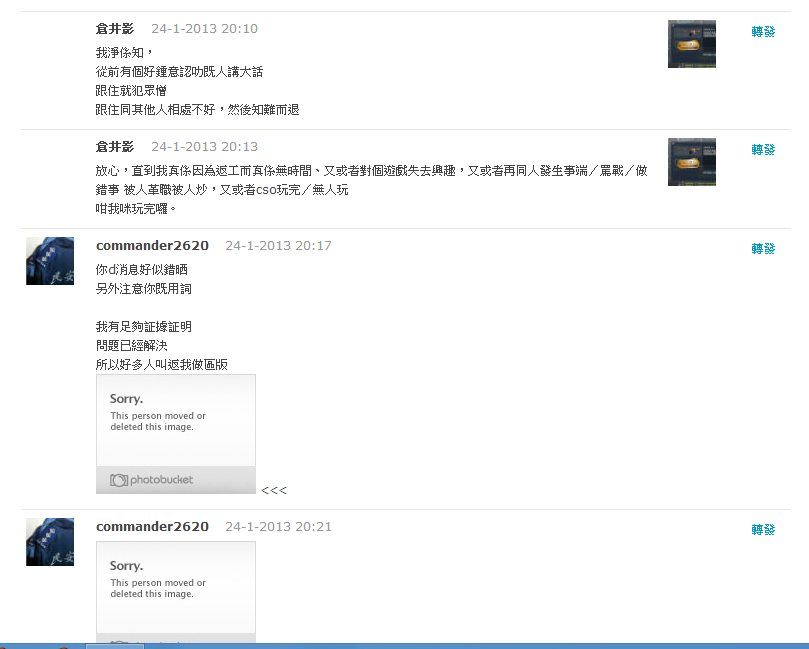Open username 倉井影 on 20:10 comment
This screenshot has height=649, width=809.
click(115, 29)
